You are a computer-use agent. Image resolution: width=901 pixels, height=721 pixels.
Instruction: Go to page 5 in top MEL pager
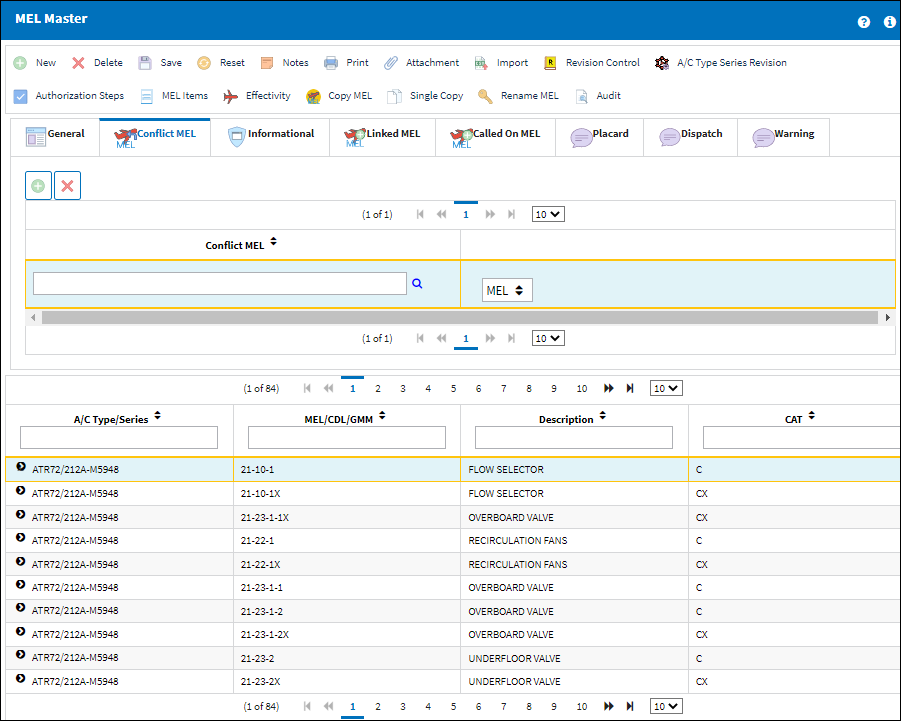(x=453, y=388)
